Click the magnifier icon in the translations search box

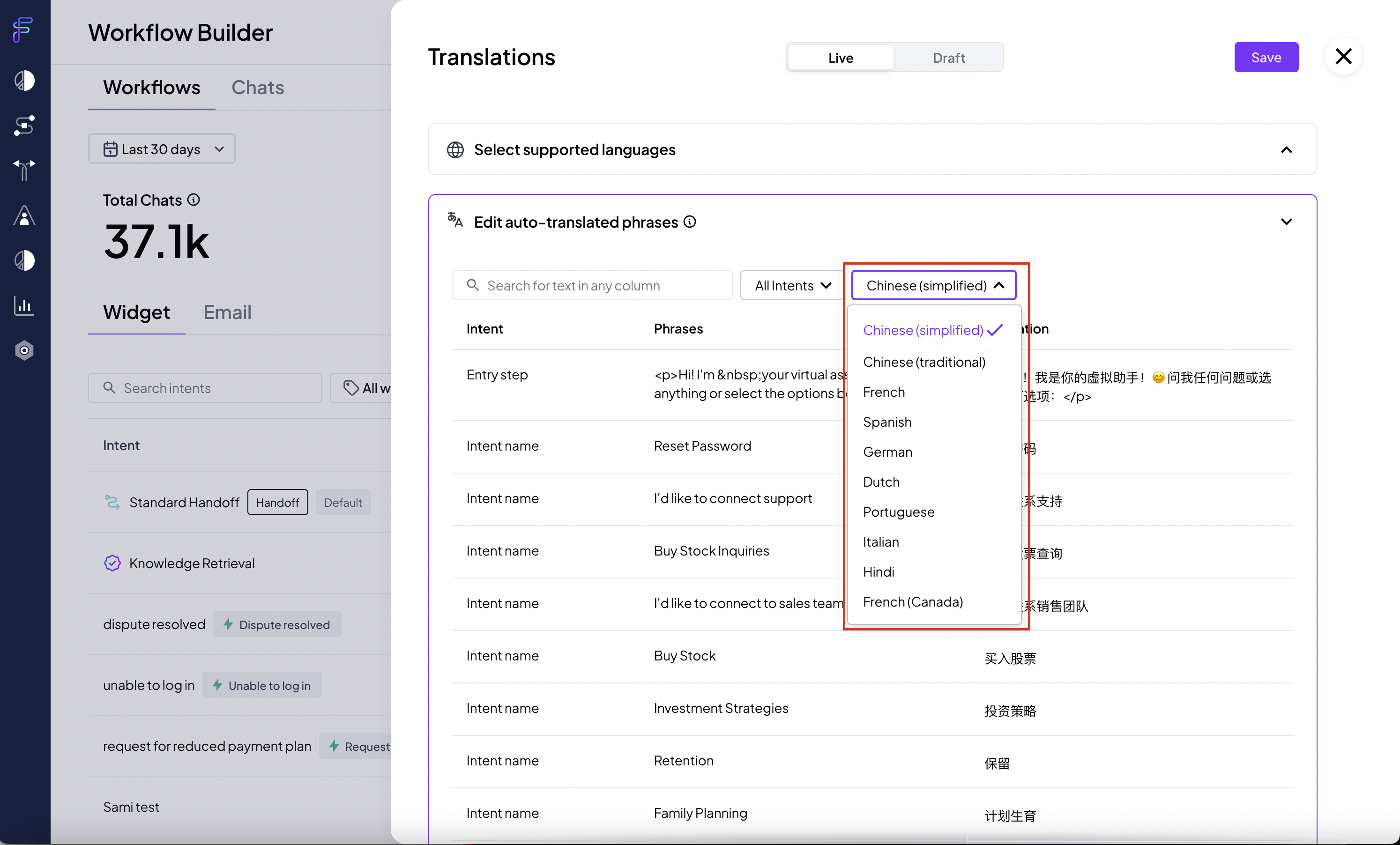coord(473,285)
